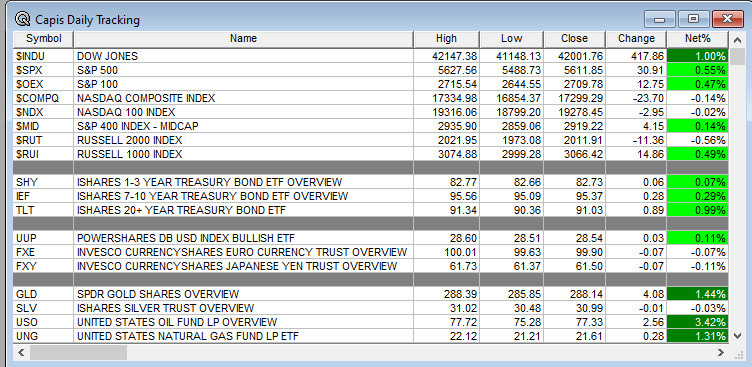Select NASDAQ COMPOSITE INDEX name cell

point(243,98)
